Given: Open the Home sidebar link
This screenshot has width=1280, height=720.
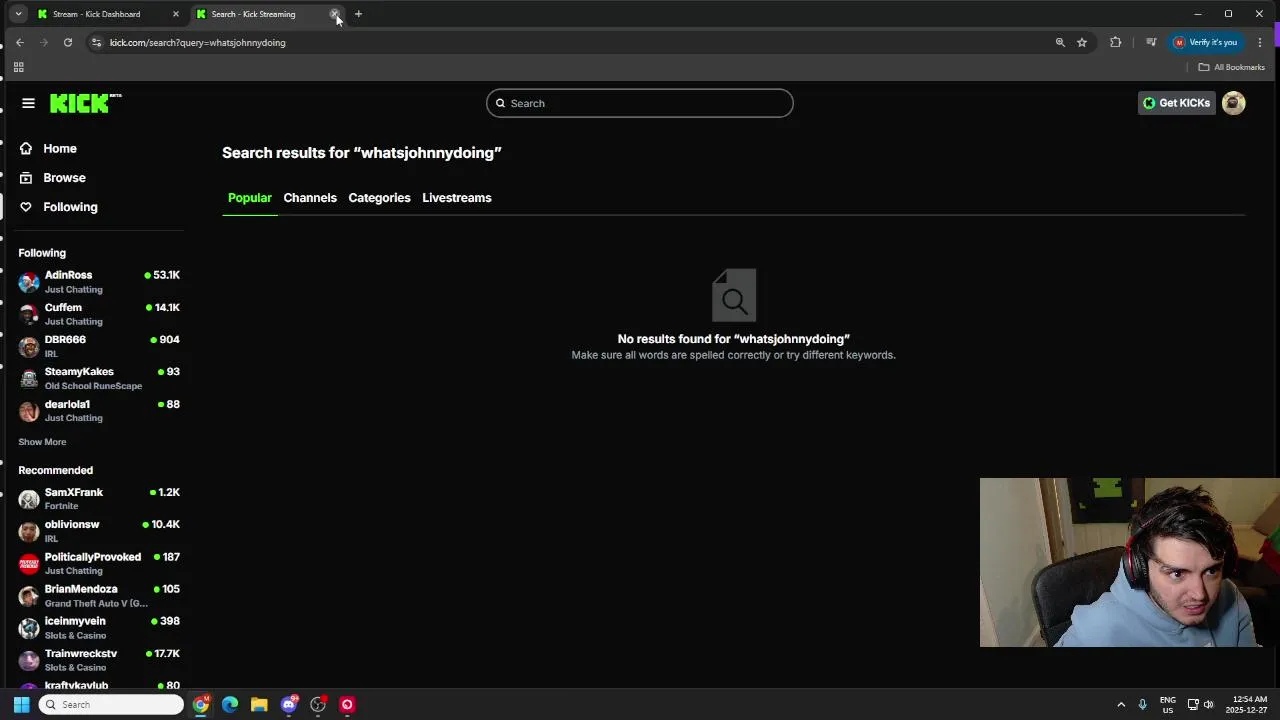Looking at the screenshot, I should click(60, 148).
